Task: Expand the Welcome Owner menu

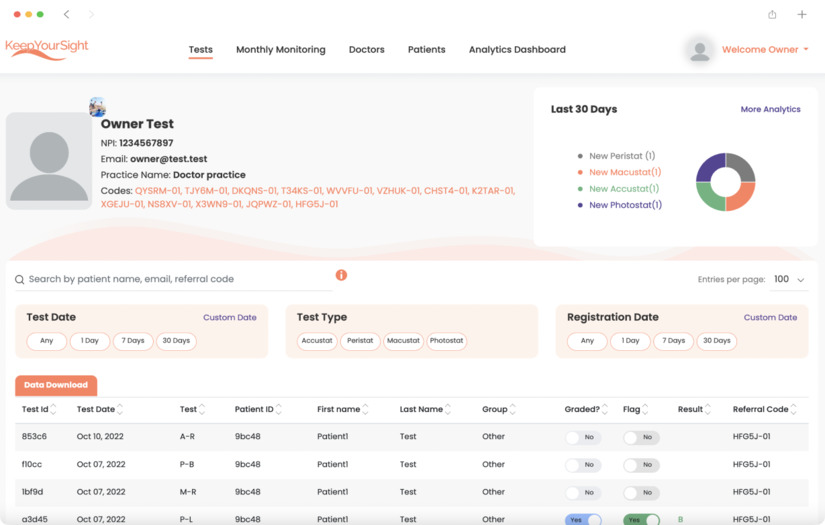Action: [765, 49]
